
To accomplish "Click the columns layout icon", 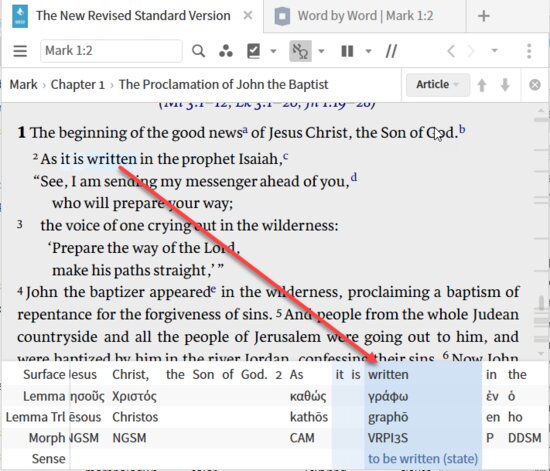I will (x=347, y=51).
